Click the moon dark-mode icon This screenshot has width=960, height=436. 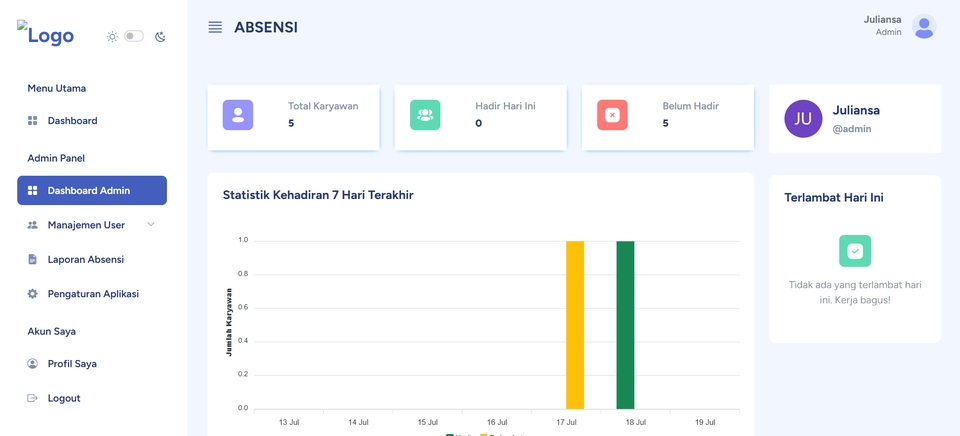[x=160, y=37]
